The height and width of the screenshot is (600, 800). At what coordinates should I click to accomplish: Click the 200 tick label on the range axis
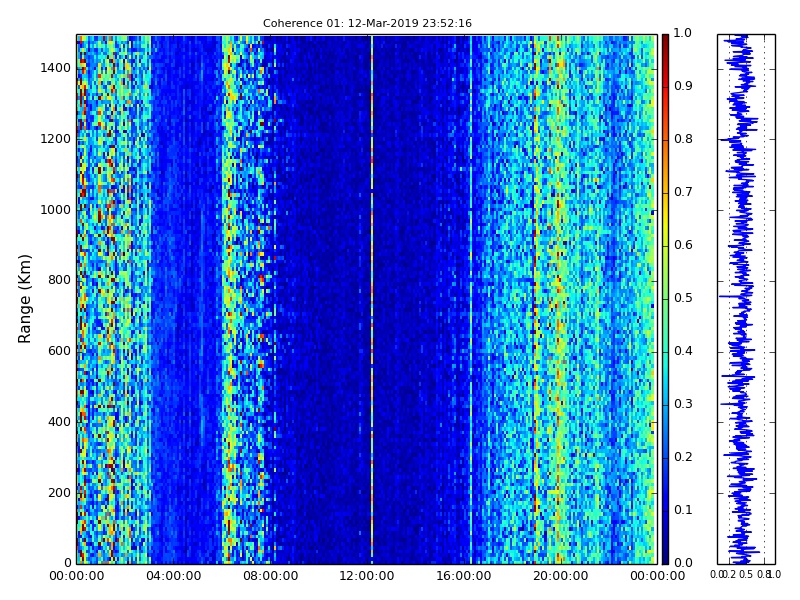pyautogui.click(x=59, y=493)
